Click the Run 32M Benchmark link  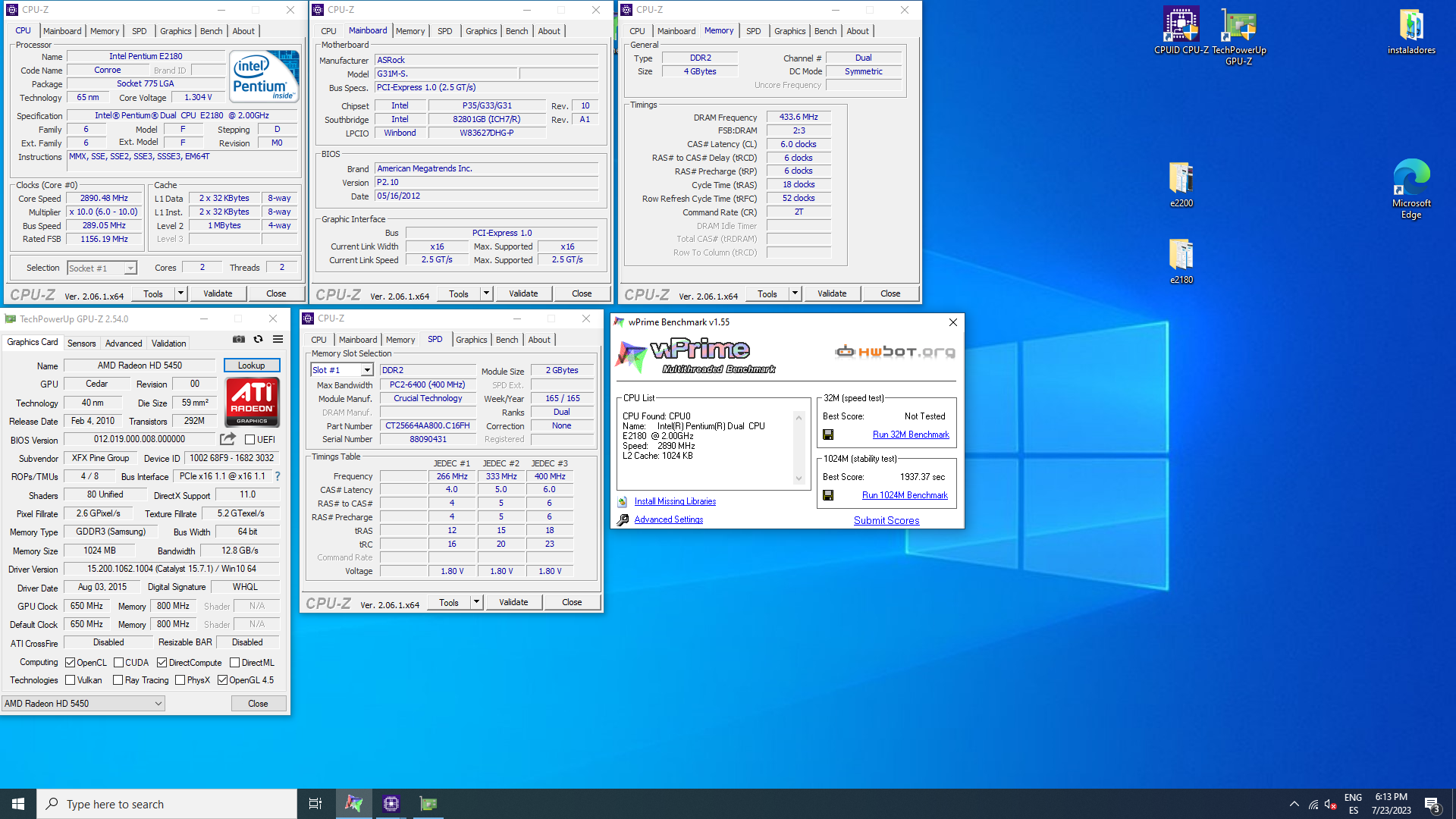point(911,435)
